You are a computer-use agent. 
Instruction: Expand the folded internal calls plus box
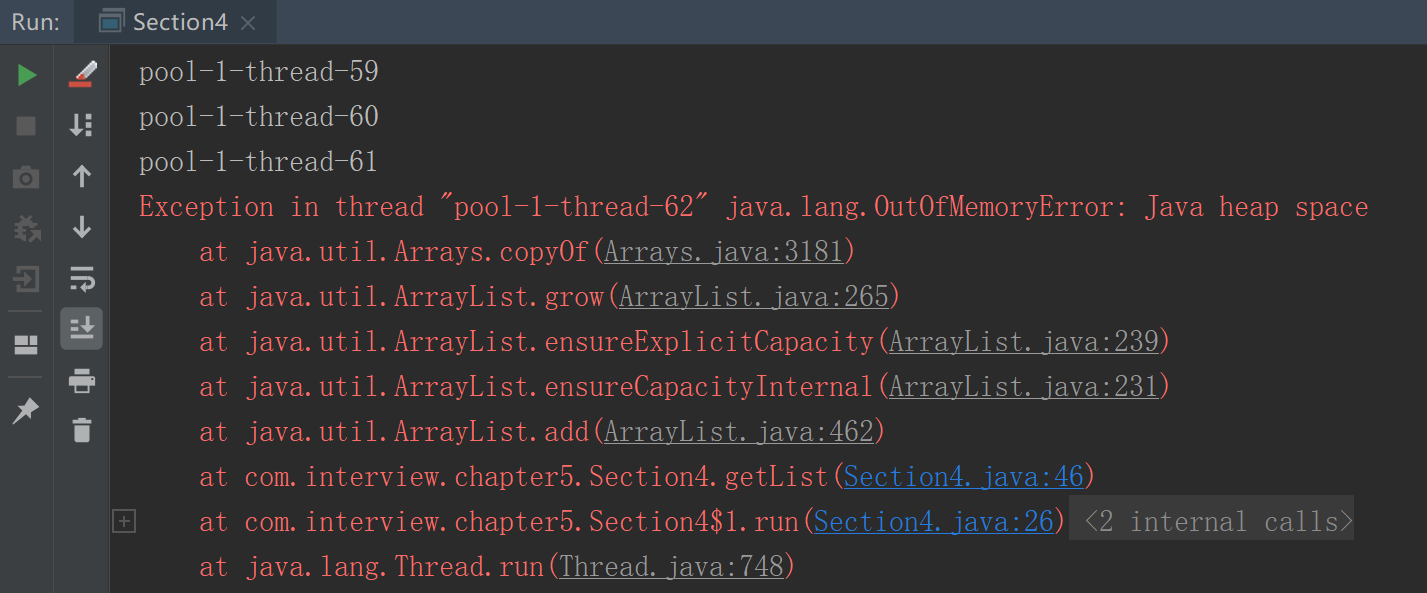[x=124, y=521]
